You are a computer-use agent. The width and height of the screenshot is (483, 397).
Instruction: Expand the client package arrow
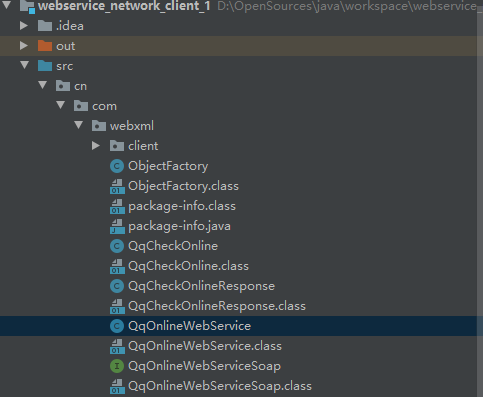tap(96, 146)
